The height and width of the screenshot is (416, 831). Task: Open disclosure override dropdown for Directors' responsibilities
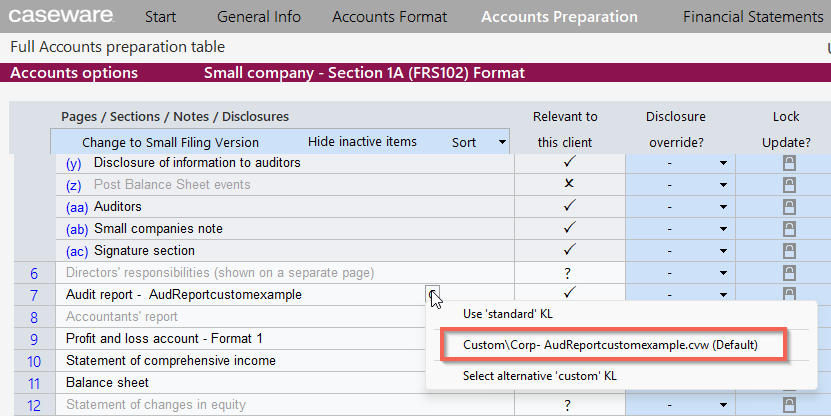point(723,273)
